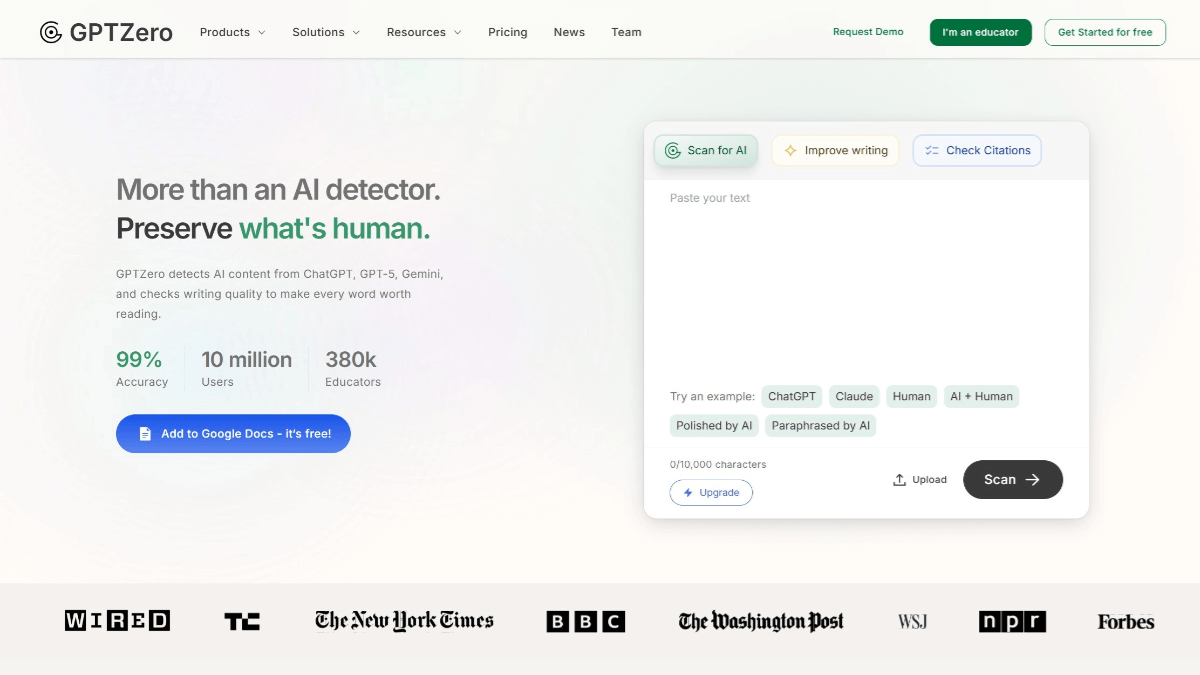Click the Request Demo link

tap(868, 32)
